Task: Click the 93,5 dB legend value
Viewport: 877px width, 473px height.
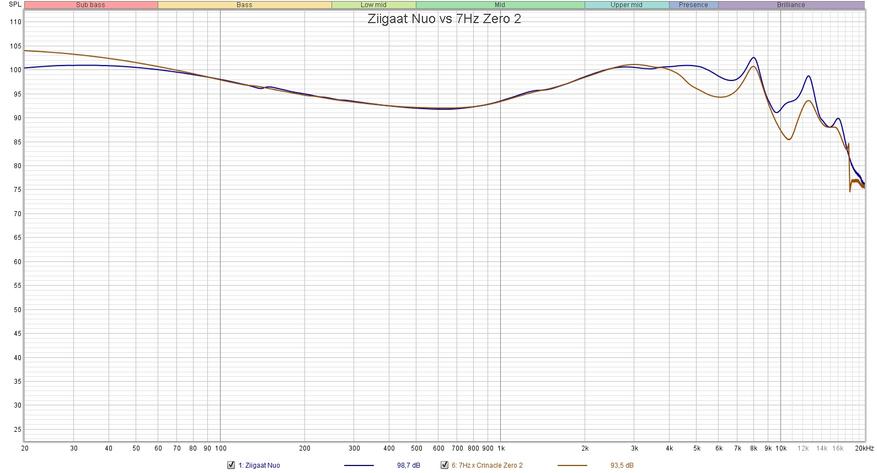Action: (622, 465)
